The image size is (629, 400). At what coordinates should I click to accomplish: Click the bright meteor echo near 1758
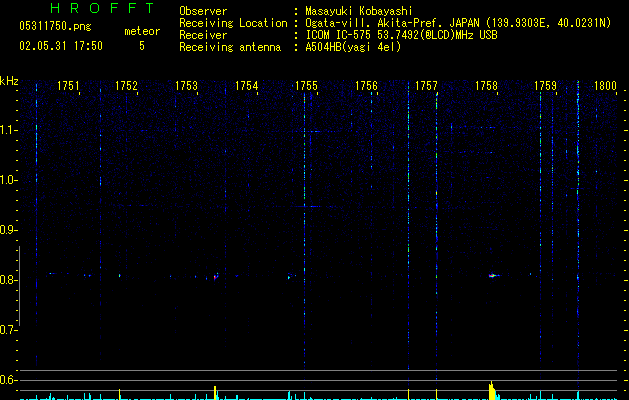coord(493,276)
